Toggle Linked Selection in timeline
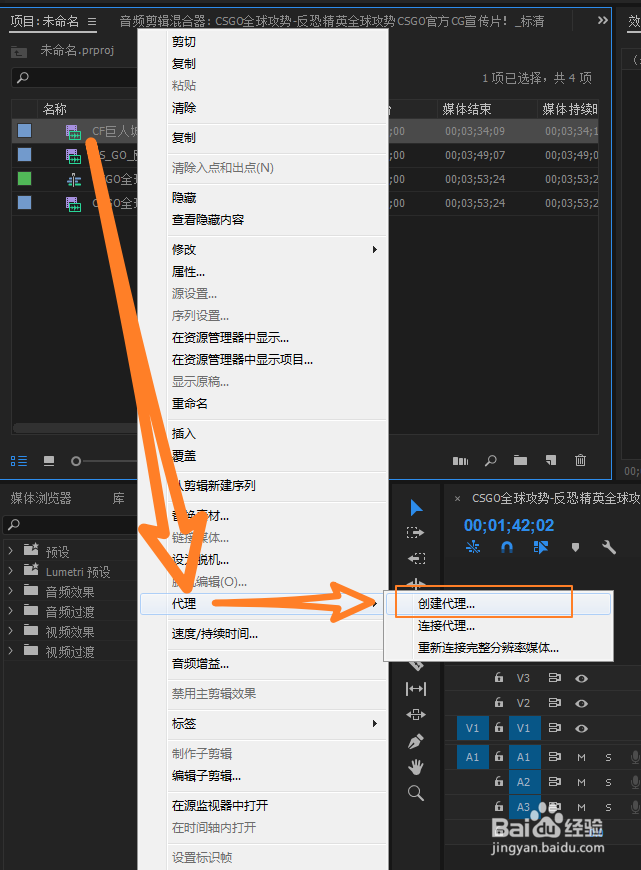The height and width of the screenshot is (870, 641). [x=541, y=548]
